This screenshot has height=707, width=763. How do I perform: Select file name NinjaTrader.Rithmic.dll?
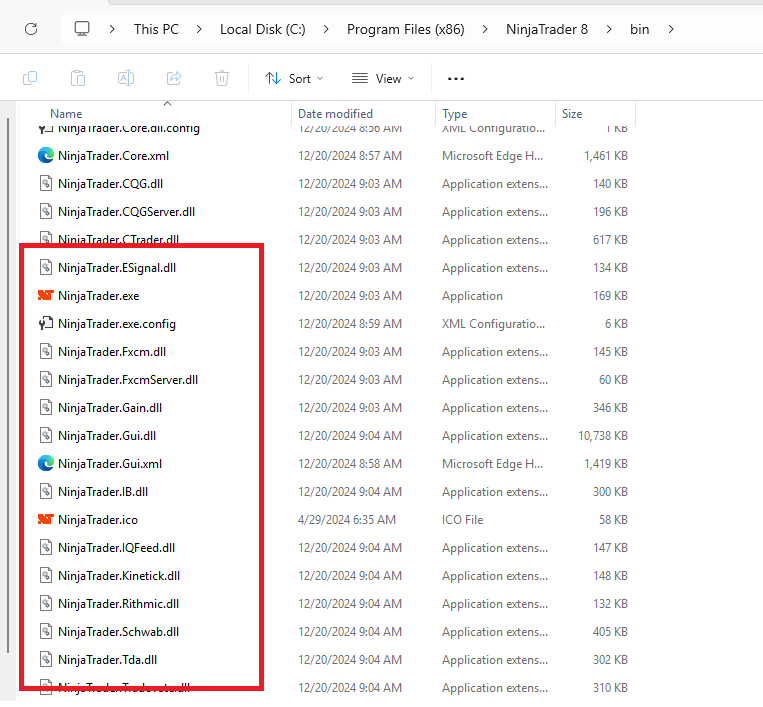tap(119, 604)
